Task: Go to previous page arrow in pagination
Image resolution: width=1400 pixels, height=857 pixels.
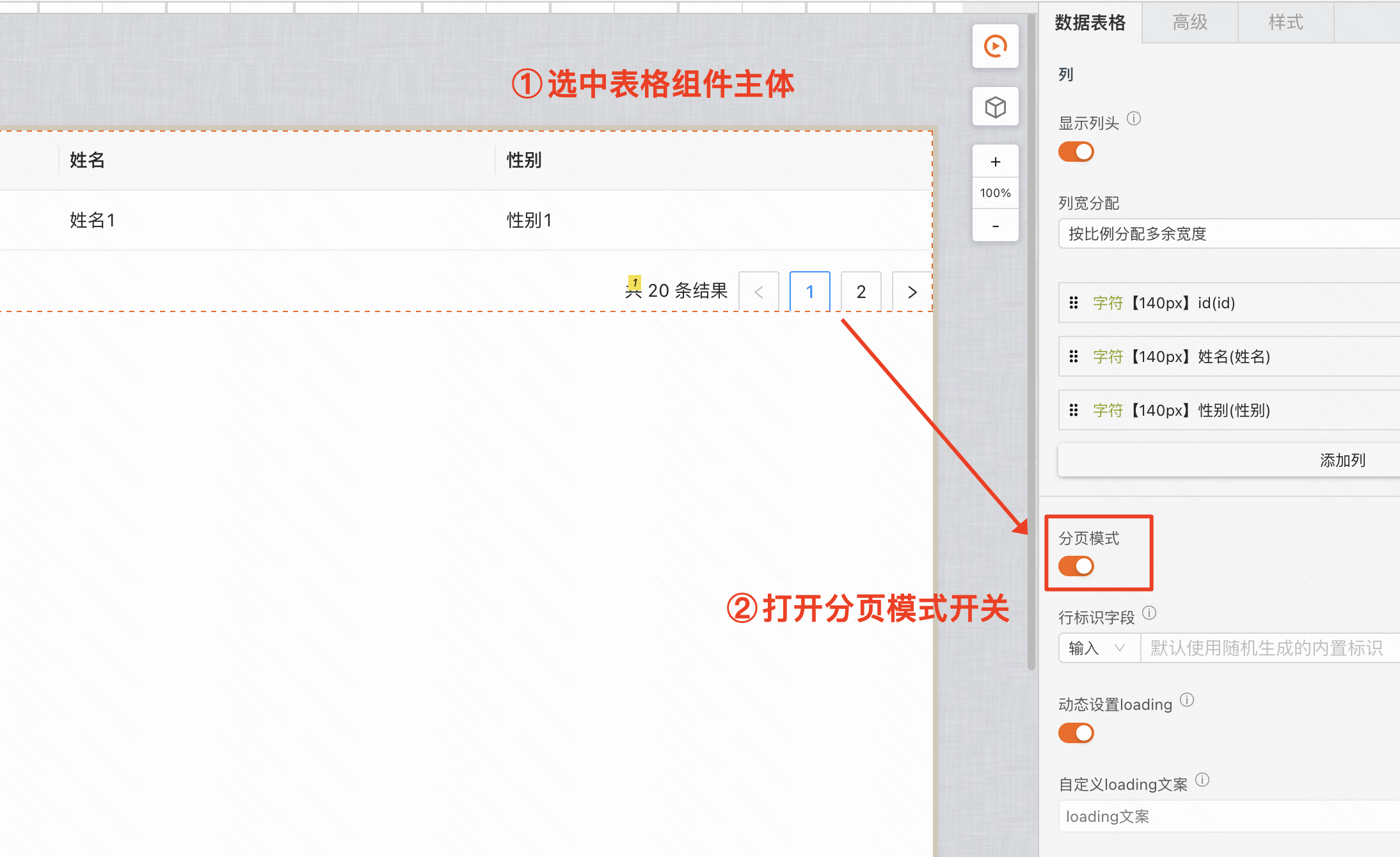Action: [759, 292]
